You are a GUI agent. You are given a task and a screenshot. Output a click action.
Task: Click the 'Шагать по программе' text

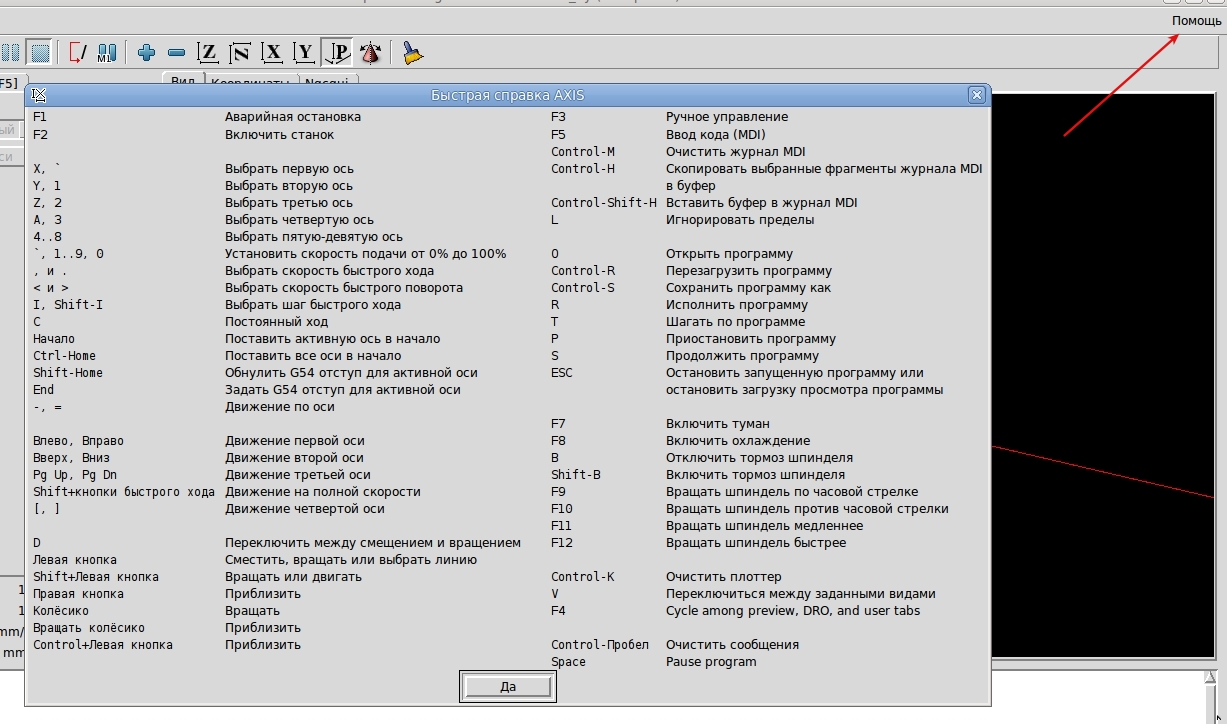tap(736, 322)
